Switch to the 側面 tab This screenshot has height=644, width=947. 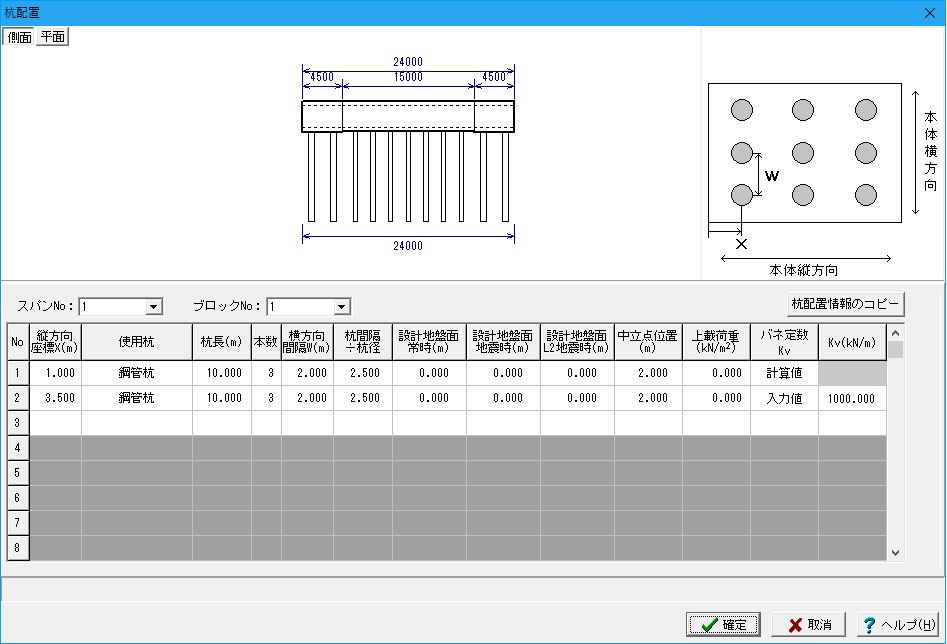(x=19, y=37)
